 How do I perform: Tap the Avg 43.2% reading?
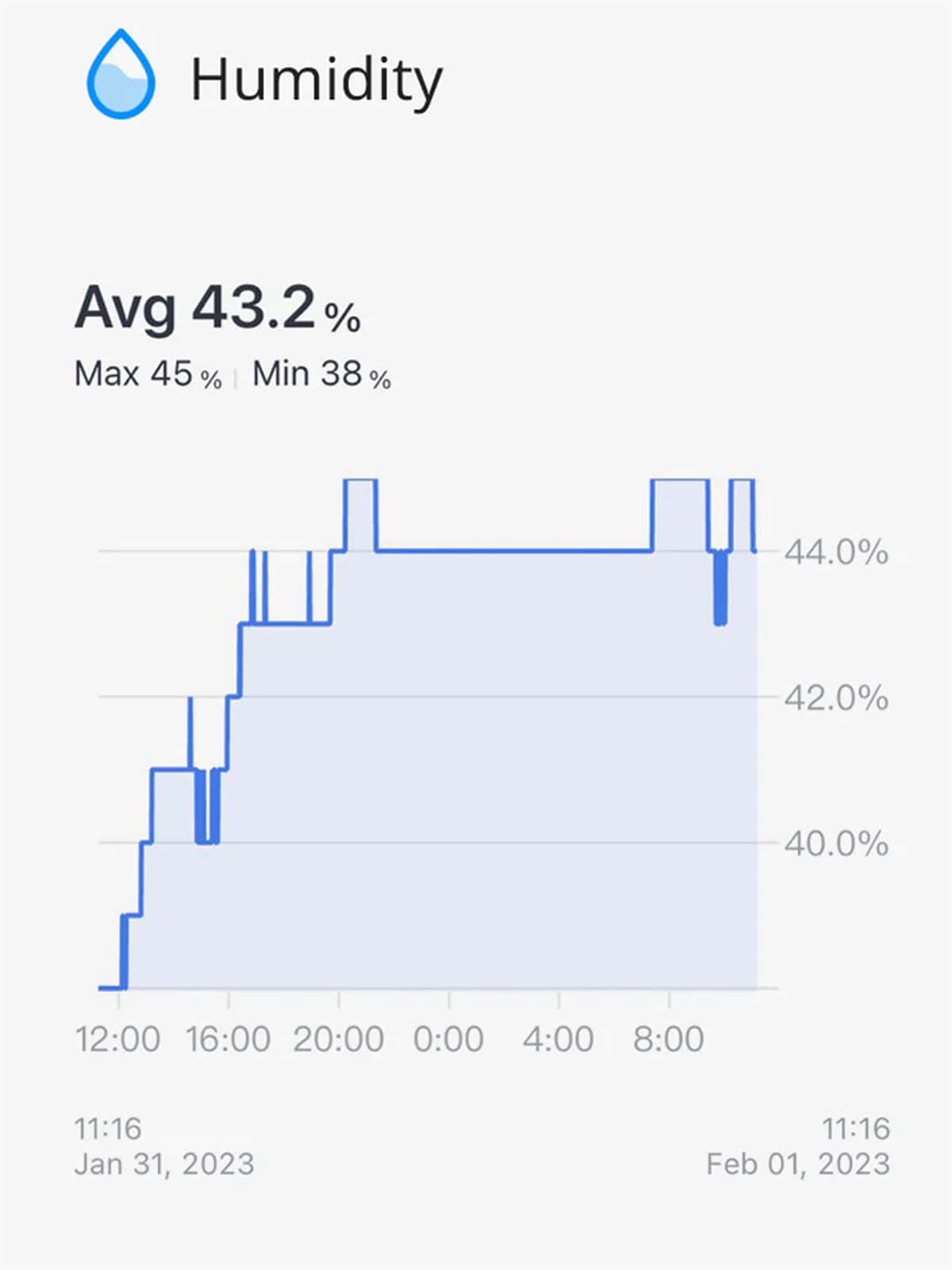(217, 308)
